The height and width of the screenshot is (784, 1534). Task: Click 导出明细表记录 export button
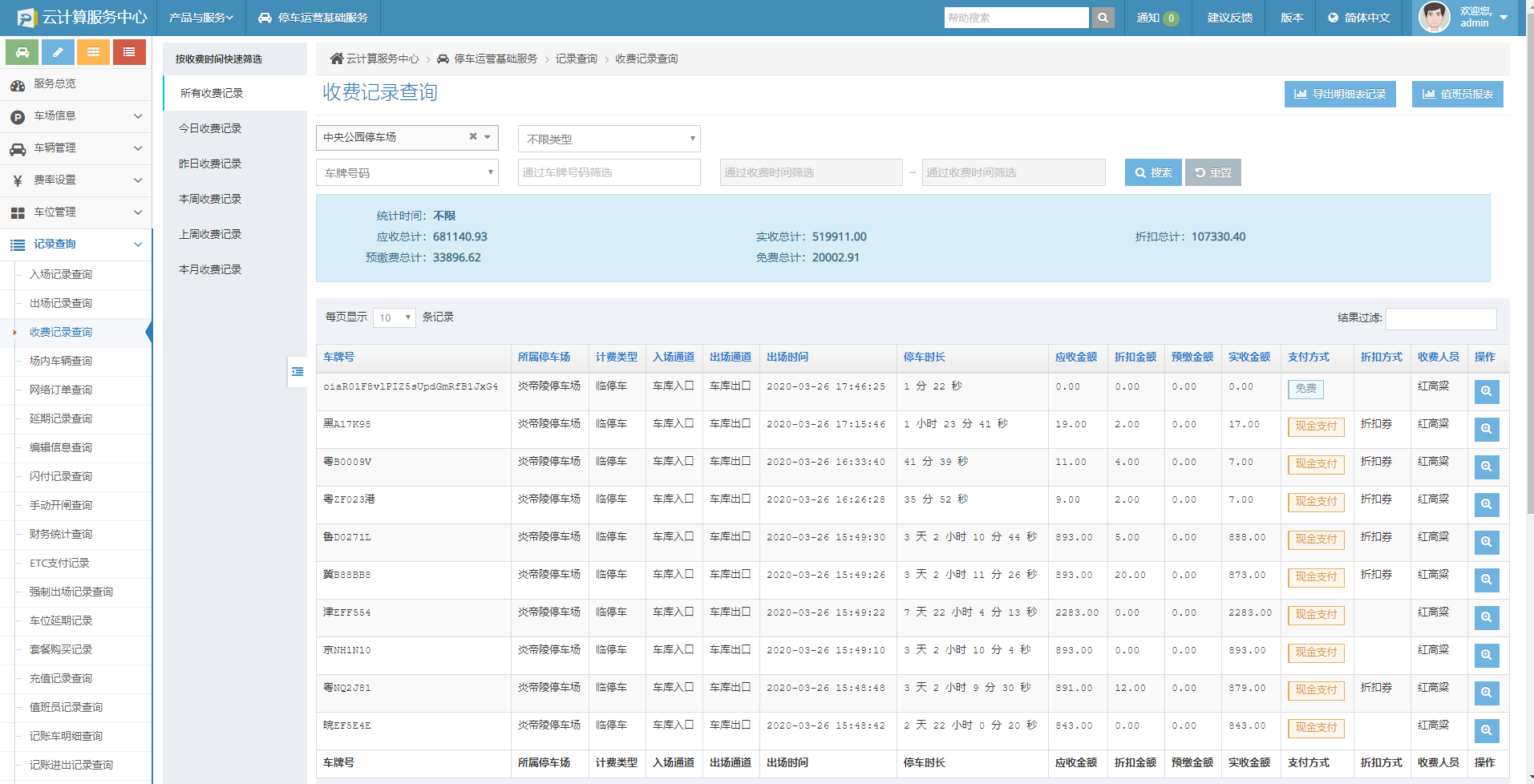coord(1339,94)
